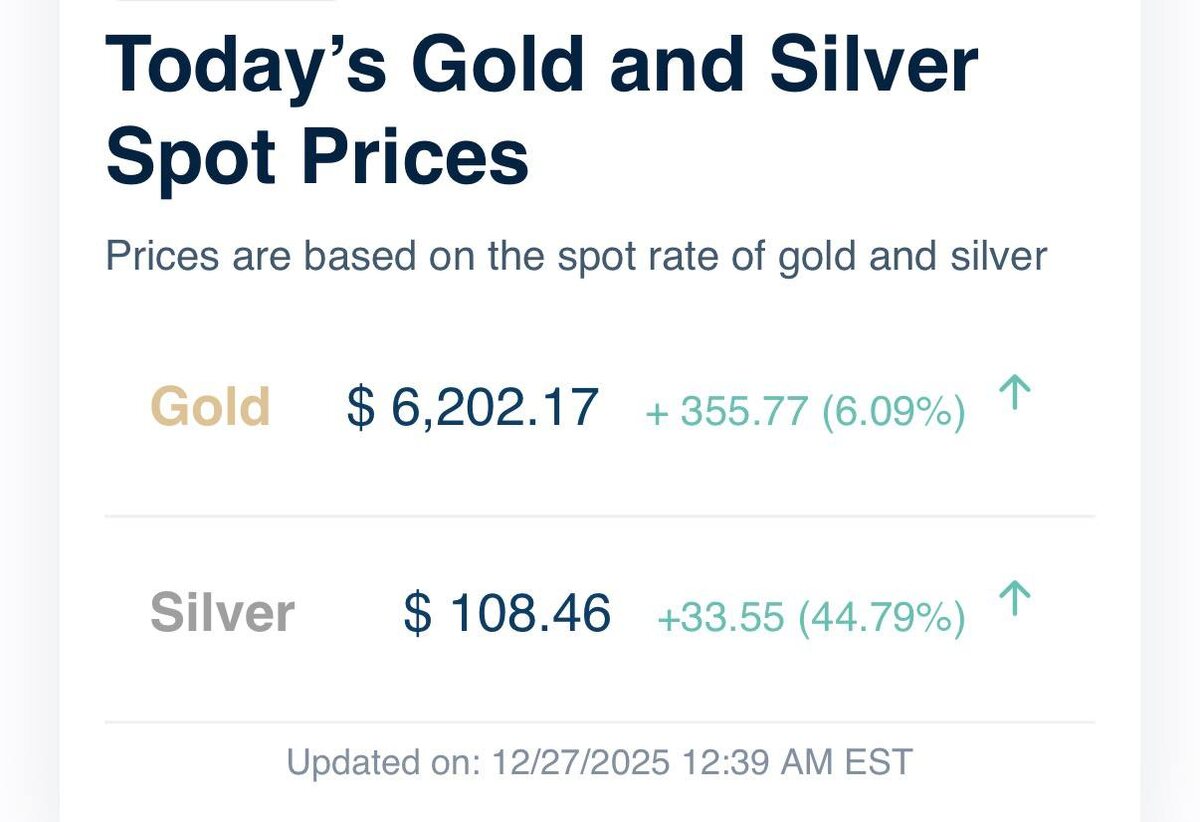Click the Gold percentage (6.09%)
1200x822 pixels.
[893, 412]
